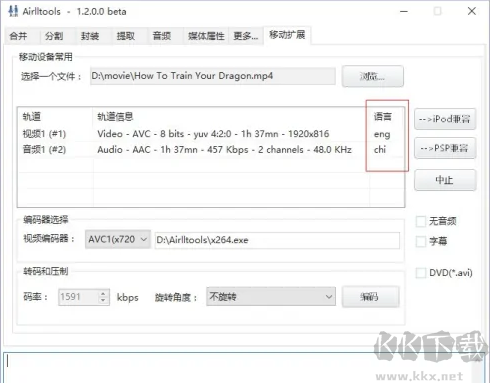
Task: Click the -->iPod兼容 button
Action: [445, 119]
